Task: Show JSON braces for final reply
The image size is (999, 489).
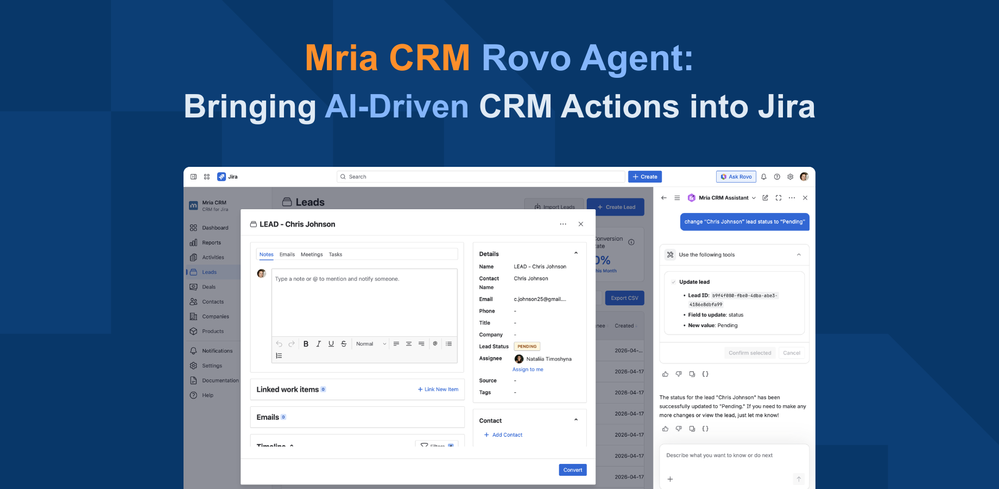Action: 705,429
